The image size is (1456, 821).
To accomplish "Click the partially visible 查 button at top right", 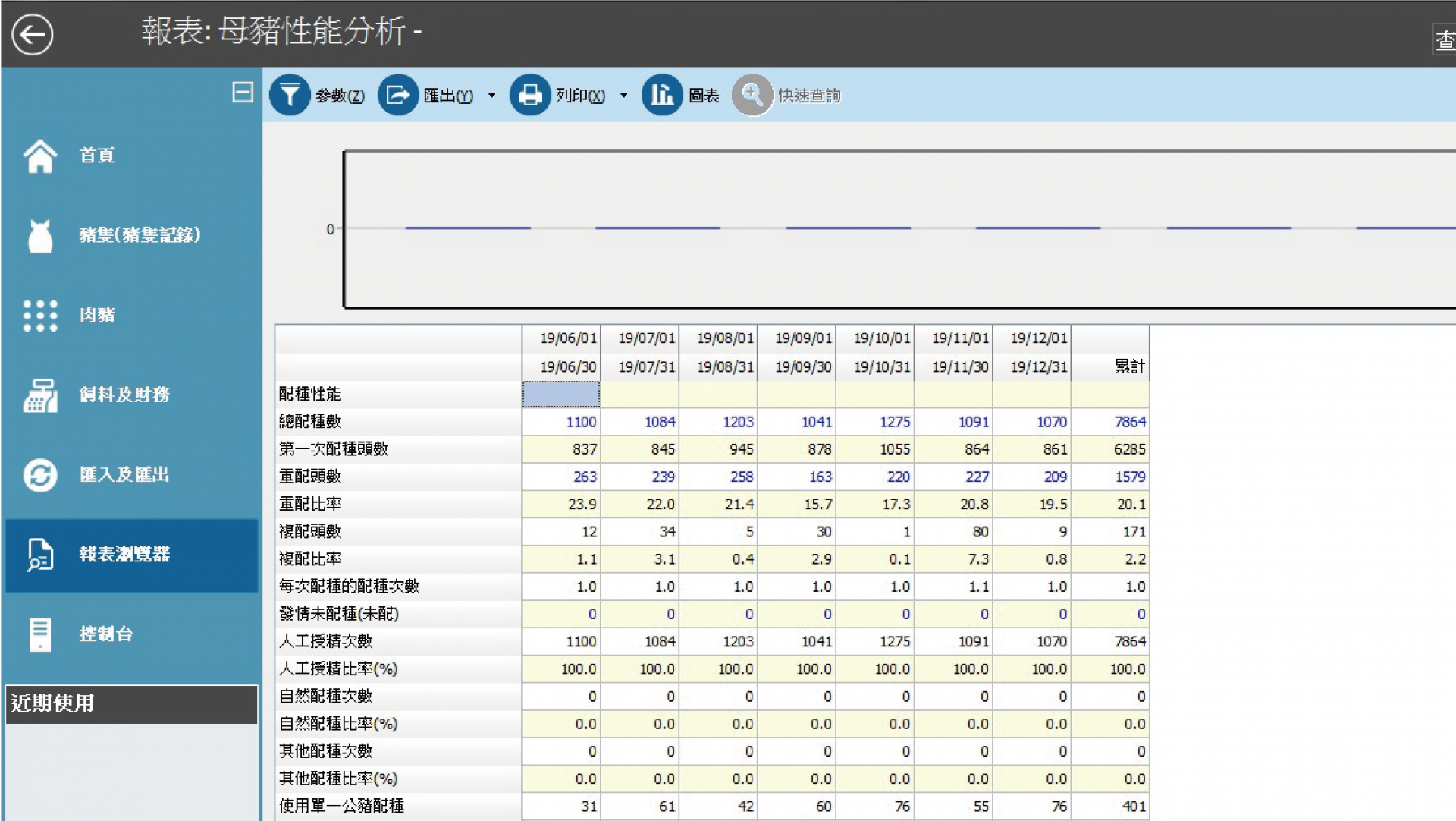I will (x=1444, y=39).
